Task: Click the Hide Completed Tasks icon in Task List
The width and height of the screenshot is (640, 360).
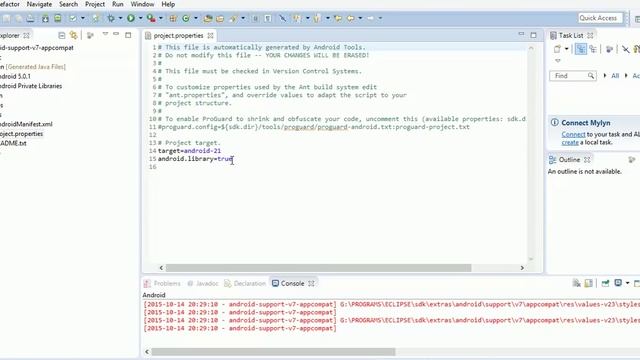Action: tap(625, 49)
